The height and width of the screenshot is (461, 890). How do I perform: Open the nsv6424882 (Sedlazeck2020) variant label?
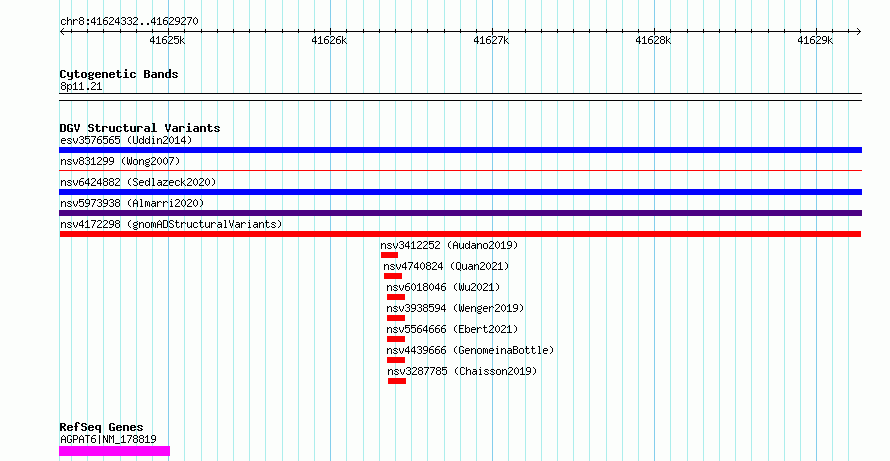(138, 182)
